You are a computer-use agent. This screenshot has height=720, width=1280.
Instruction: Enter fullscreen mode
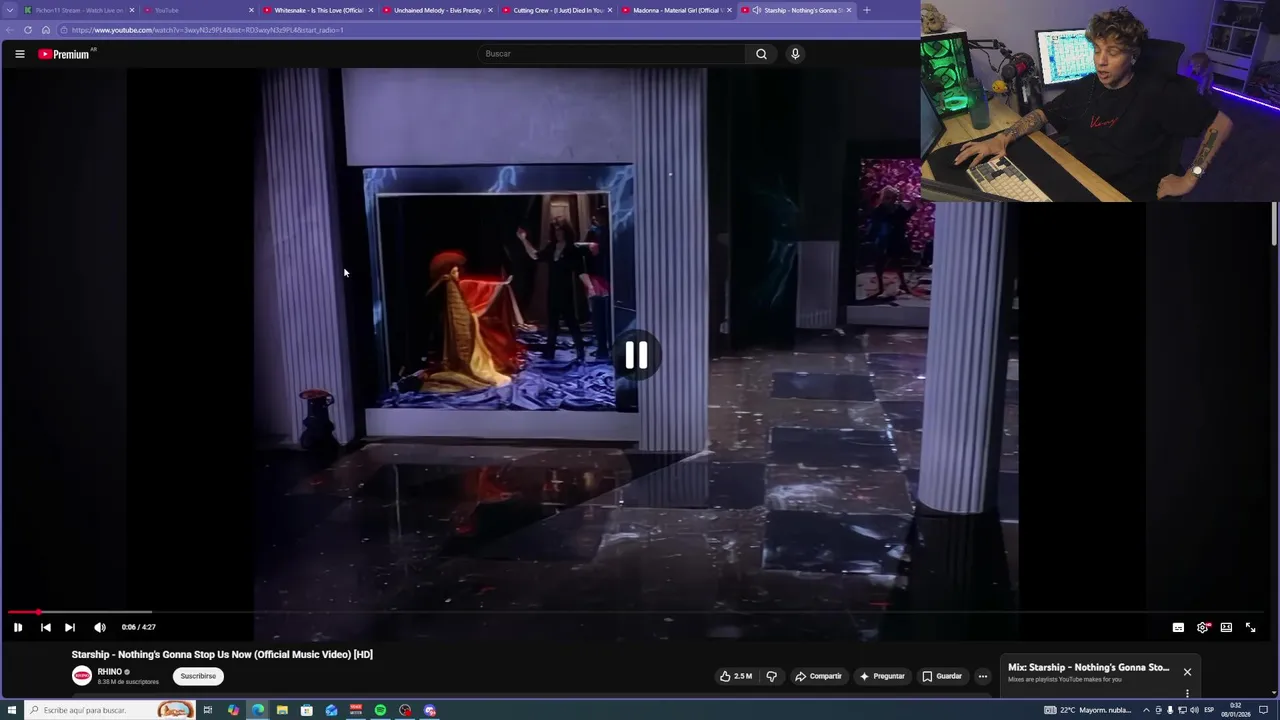(1250, 627)
